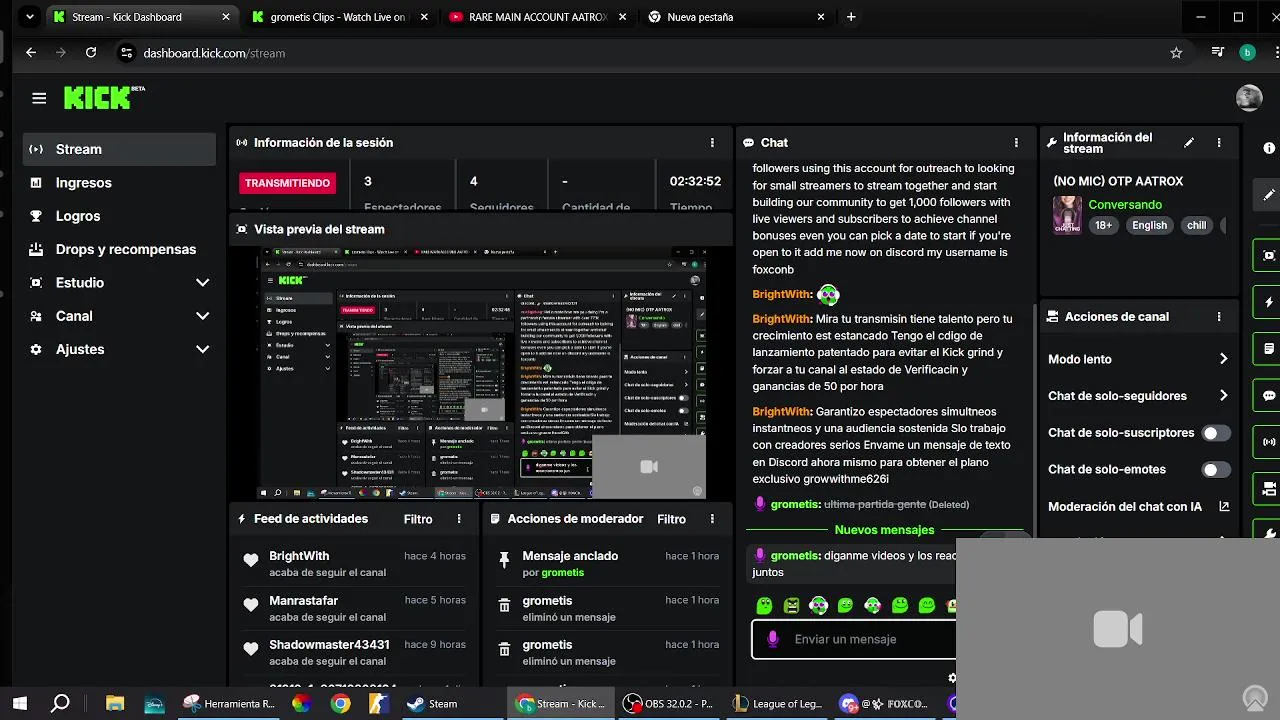
Task: Select Ingresos in the sidebar
Action: 120,183
